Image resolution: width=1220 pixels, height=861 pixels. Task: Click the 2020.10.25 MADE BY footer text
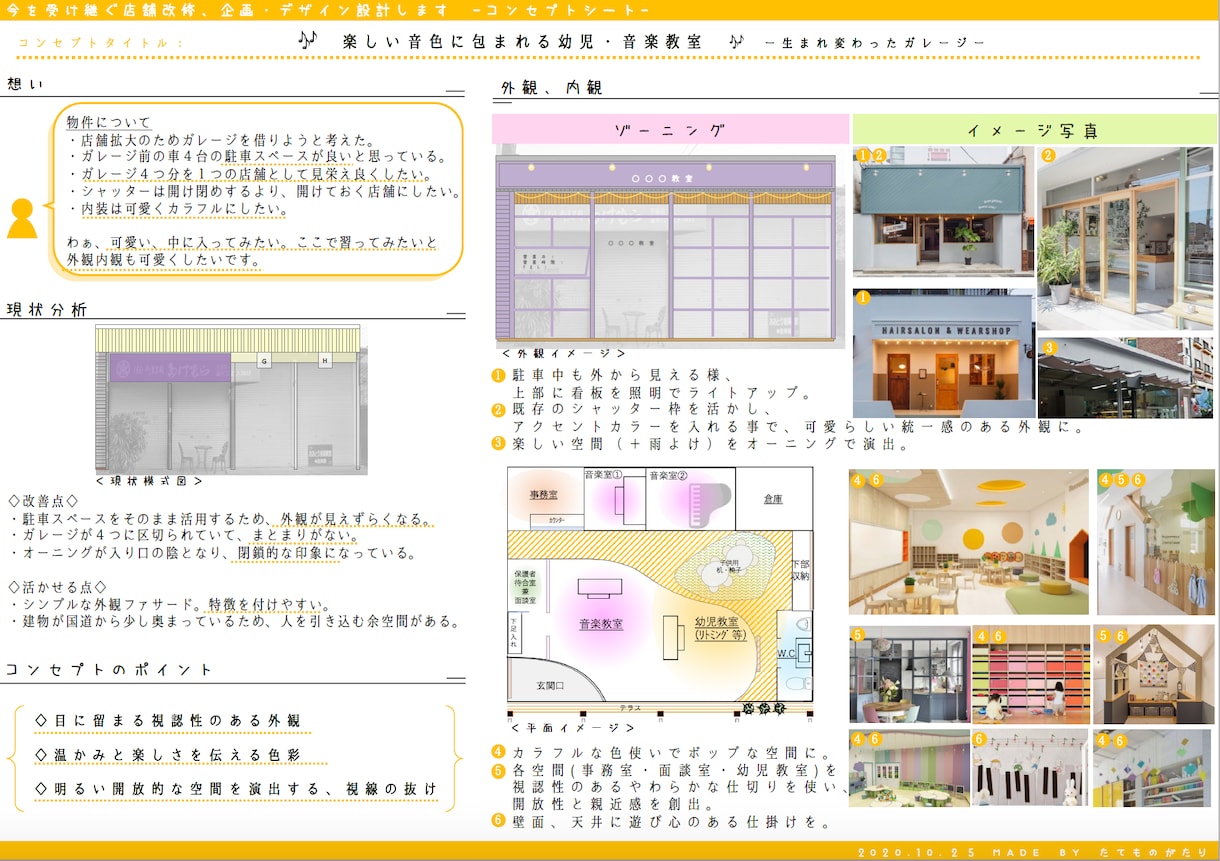point(1034,852)
